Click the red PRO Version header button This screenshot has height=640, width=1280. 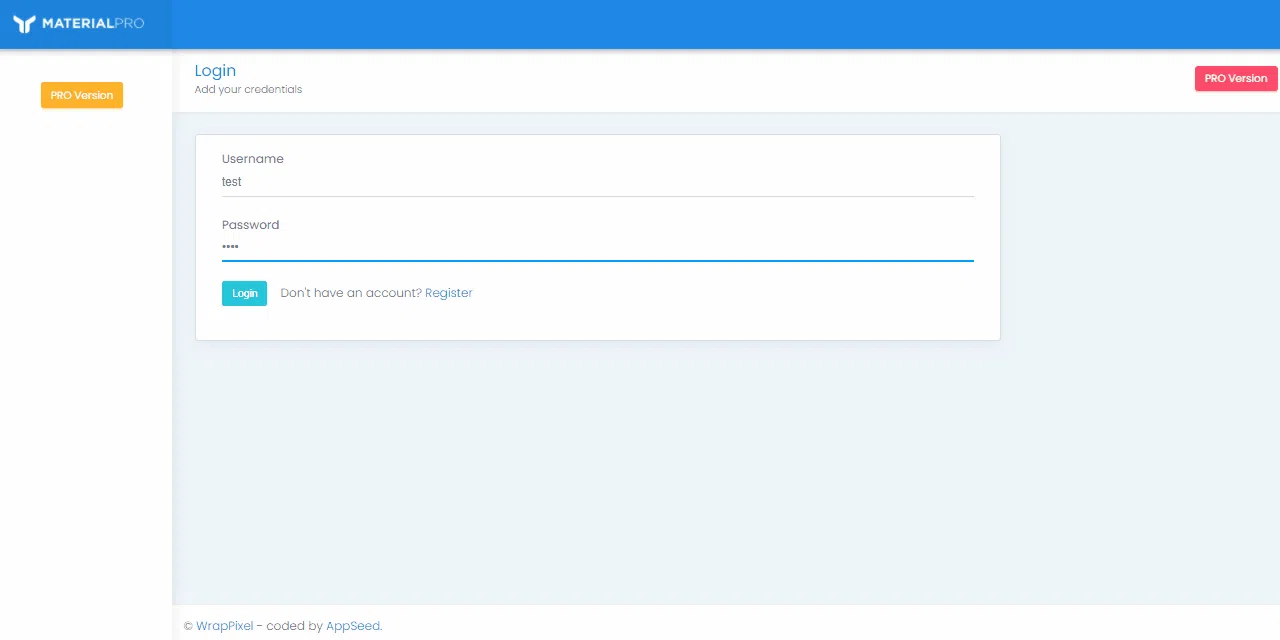coord(1236,78)
